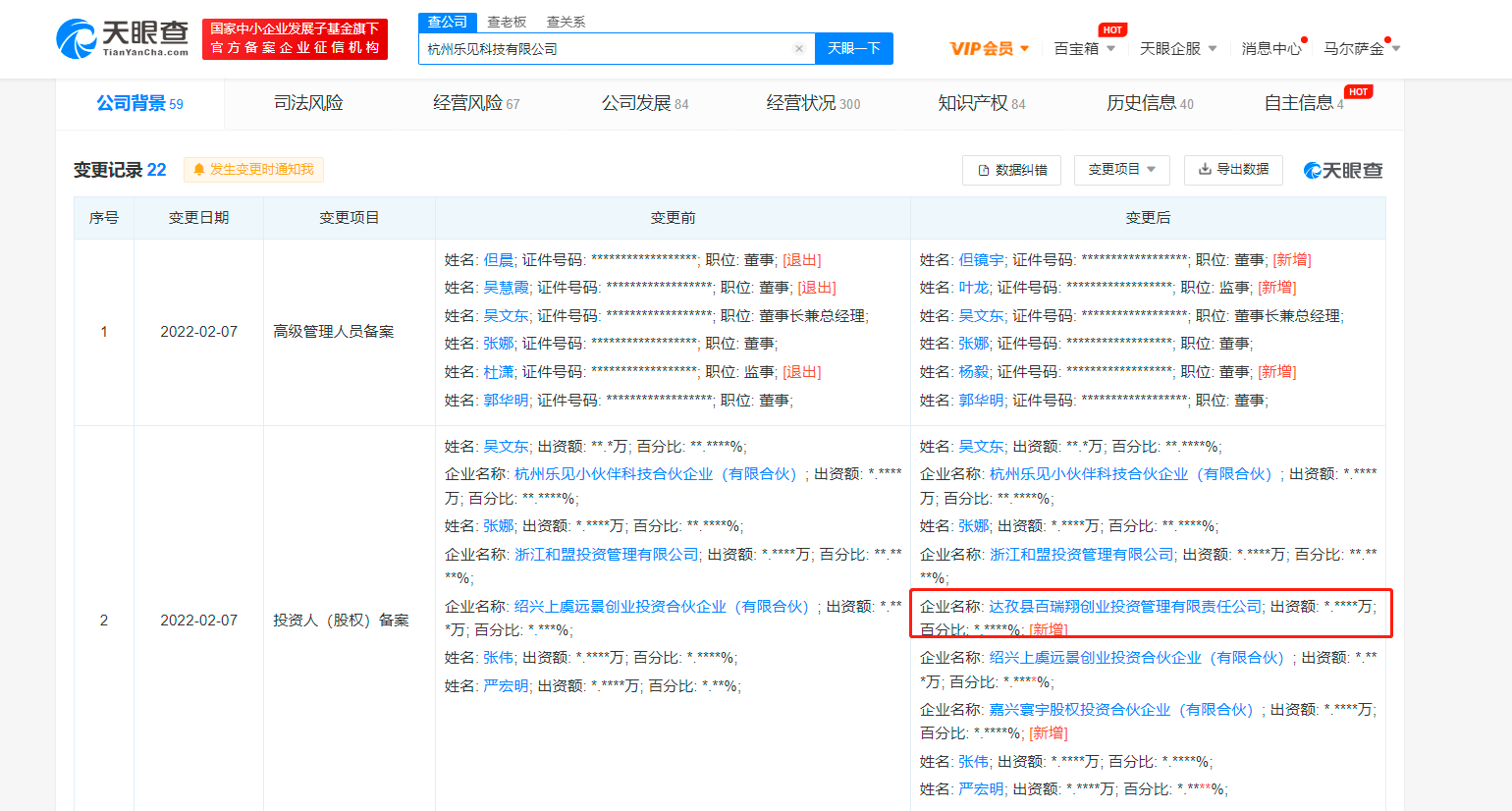The height and width of the screenshot is (811, 1512).
Task: Switch to 查关系 search tab
Action: 566,22
